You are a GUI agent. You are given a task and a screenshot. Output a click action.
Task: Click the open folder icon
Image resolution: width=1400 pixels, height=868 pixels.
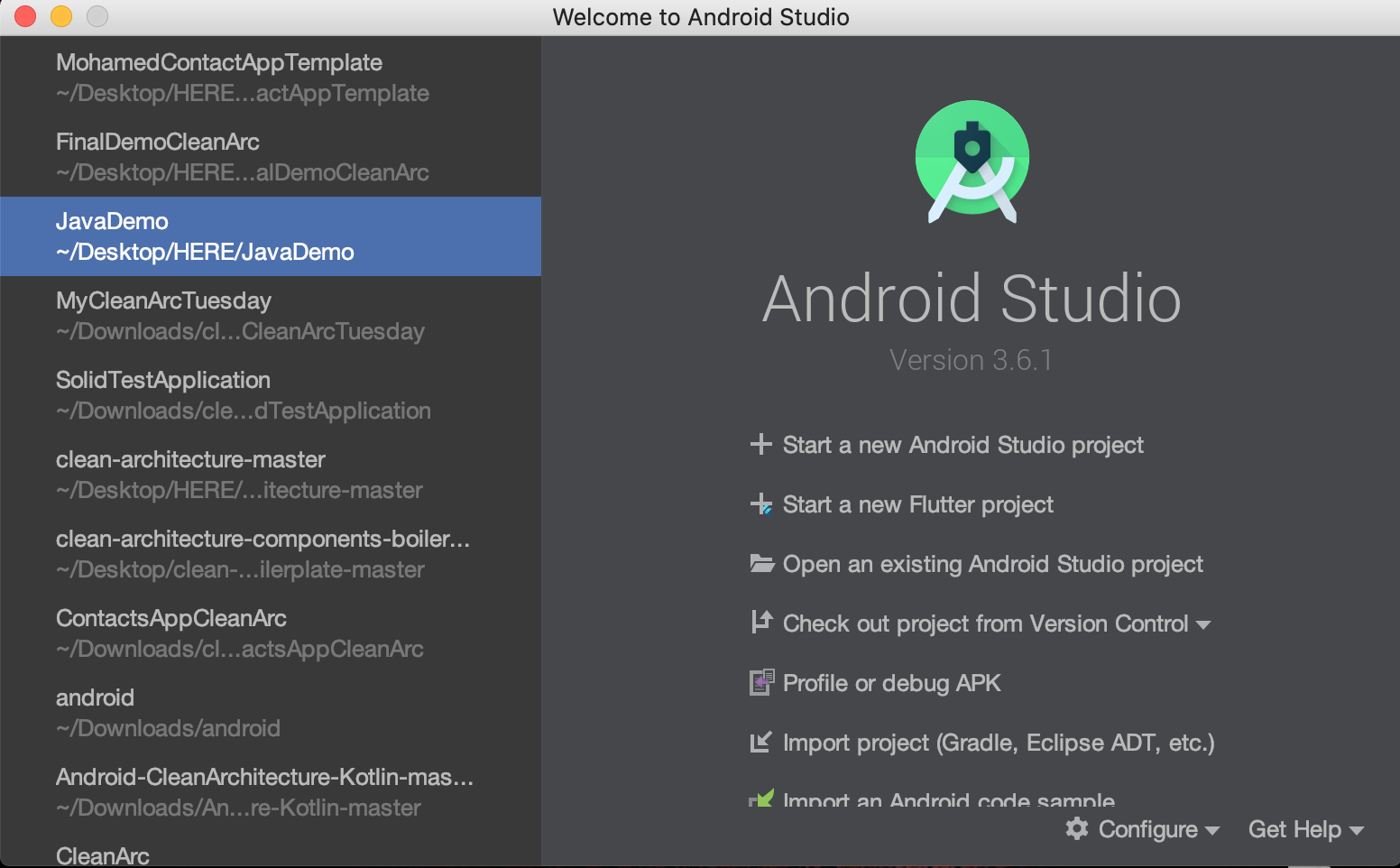[x=761, y=564]
